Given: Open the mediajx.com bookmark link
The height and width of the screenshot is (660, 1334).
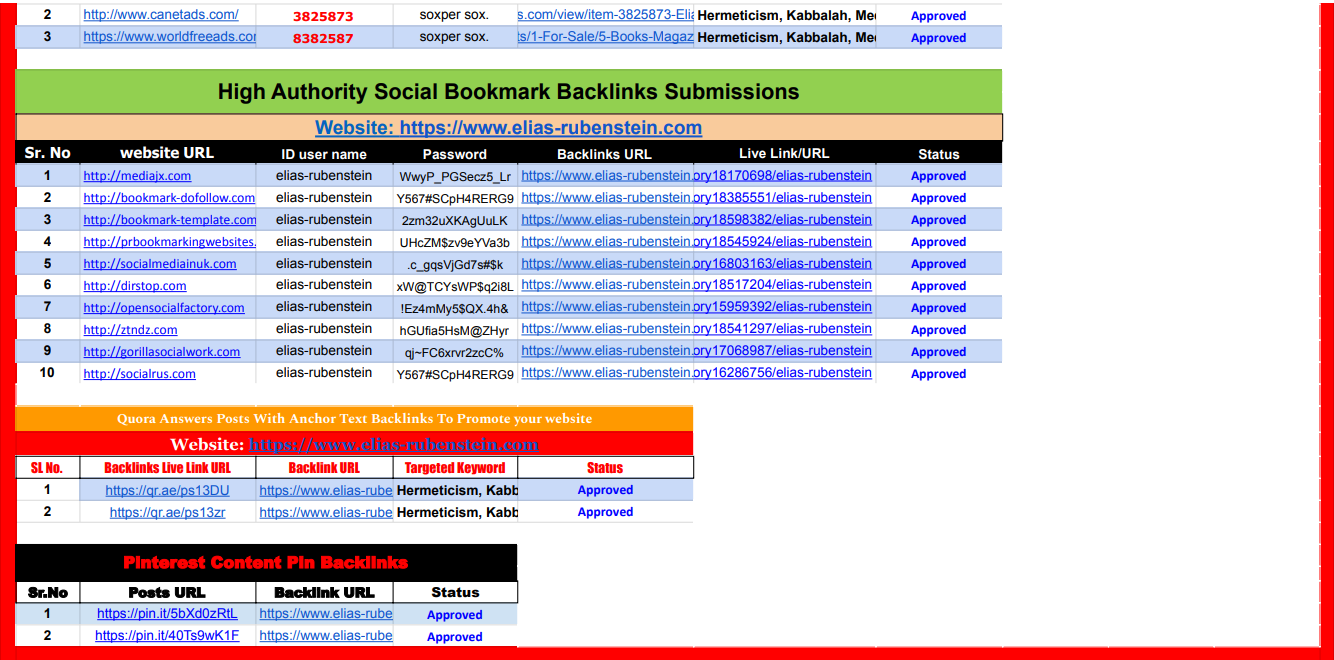Looking at the screenshot, I should (137, 176).
